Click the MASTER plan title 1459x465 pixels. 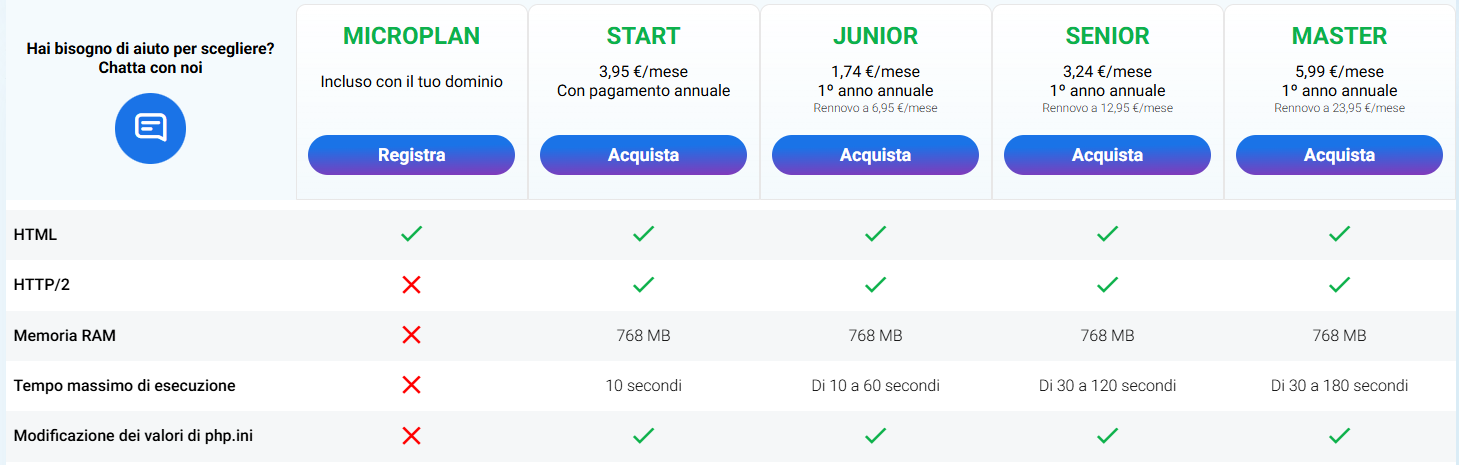coord(1339,36)
